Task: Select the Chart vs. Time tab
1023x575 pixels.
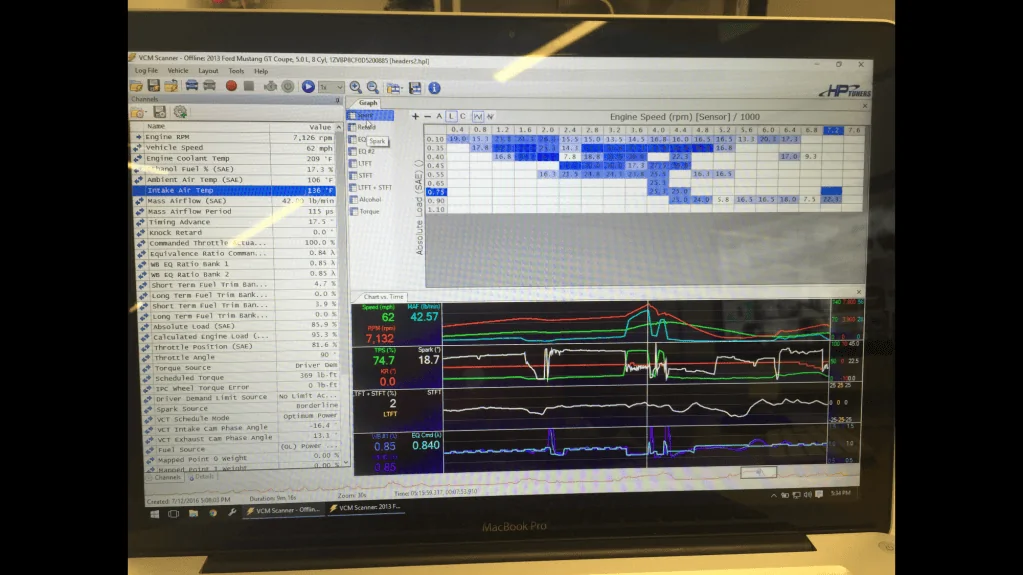Action: click(x=383, y=297)
